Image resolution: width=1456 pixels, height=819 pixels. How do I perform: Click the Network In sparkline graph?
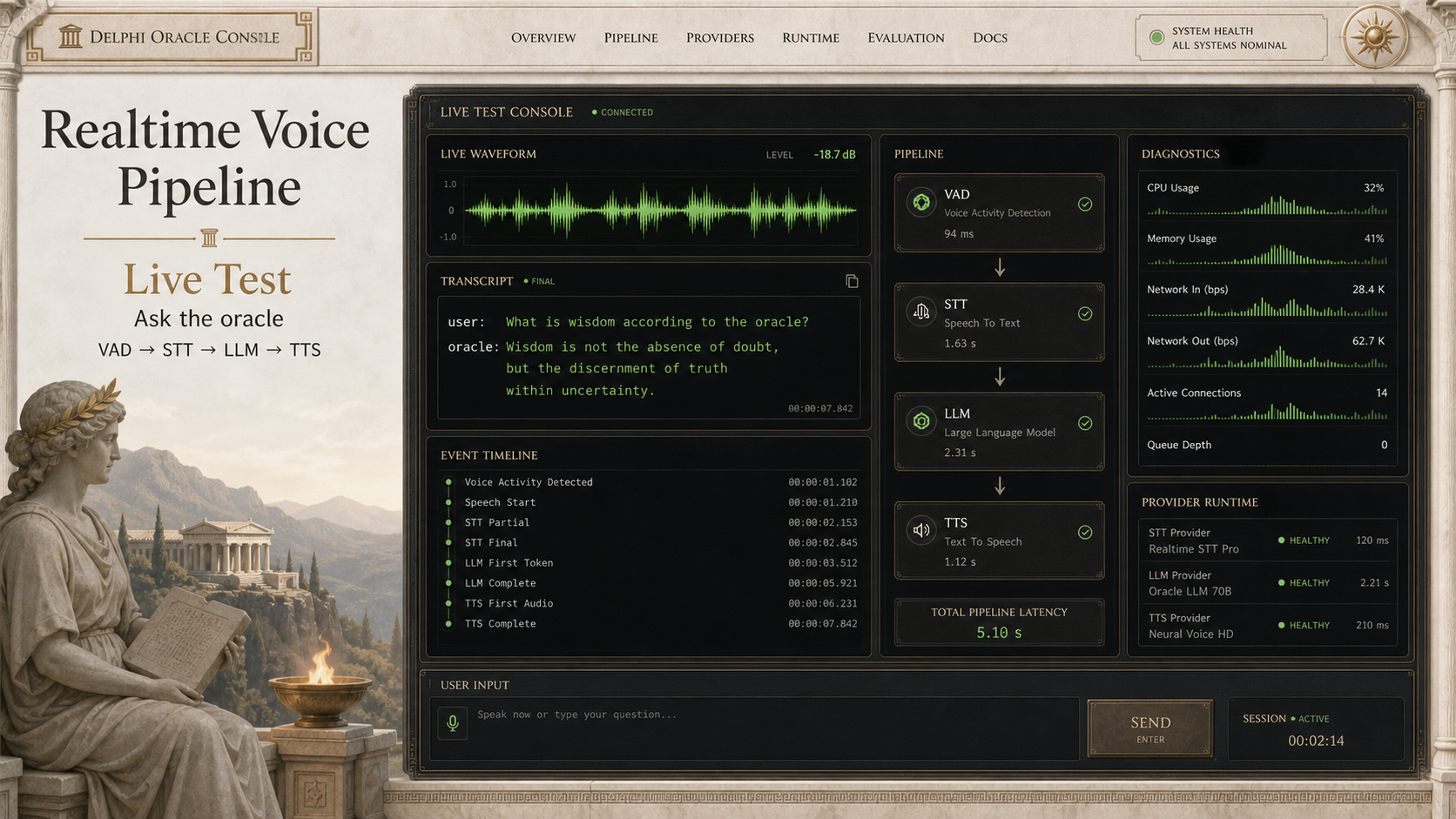(x=1267, y=308)
